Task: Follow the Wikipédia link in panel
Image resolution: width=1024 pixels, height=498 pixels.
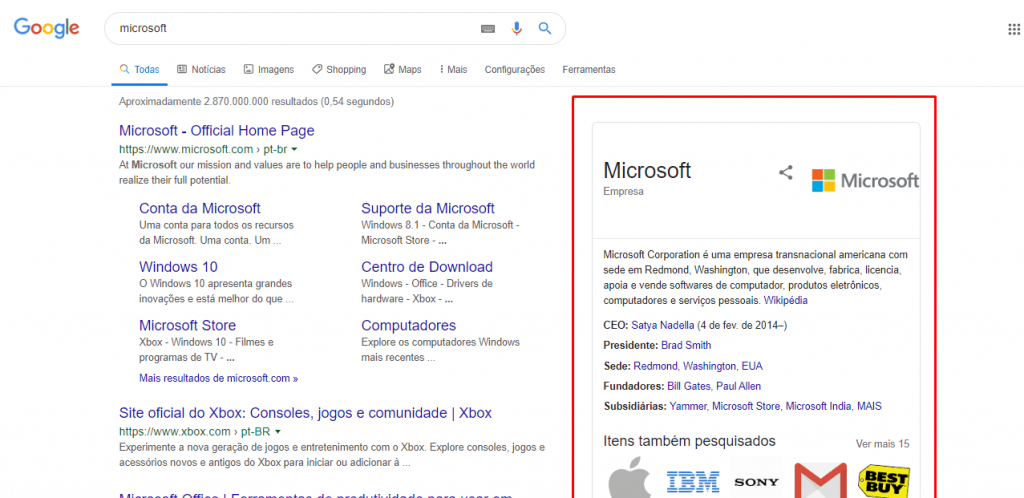Action: (786, 301)
